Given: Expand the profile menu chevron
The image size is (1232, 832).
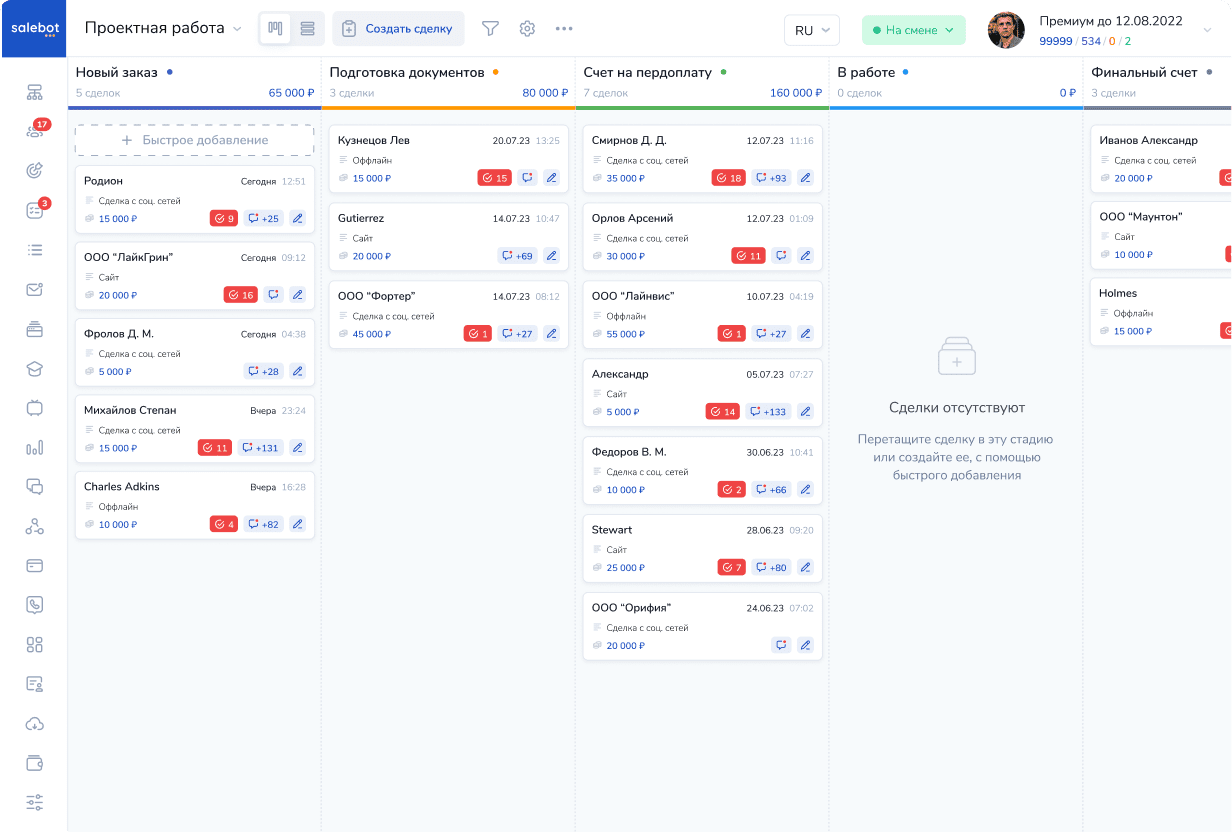Looking at the screenshot, I should click(1206, 30).
